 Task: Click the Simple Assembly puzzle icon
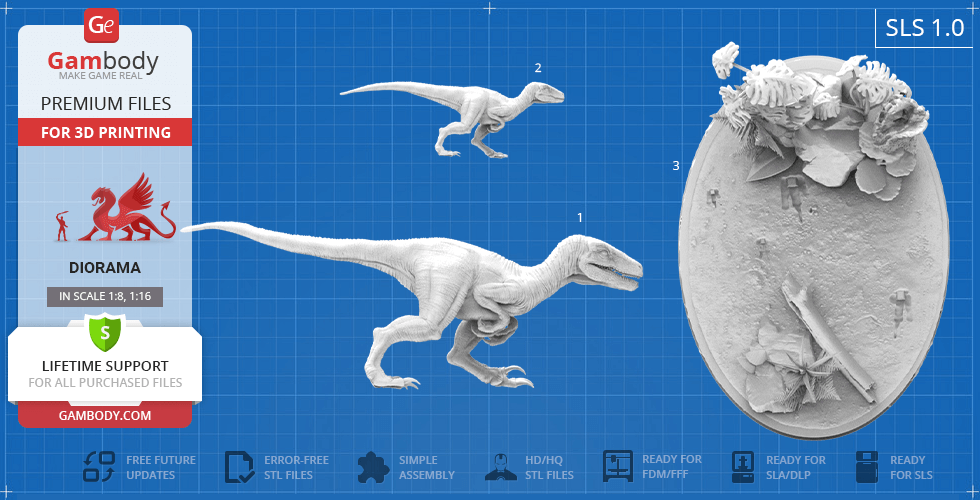point(373,467)
